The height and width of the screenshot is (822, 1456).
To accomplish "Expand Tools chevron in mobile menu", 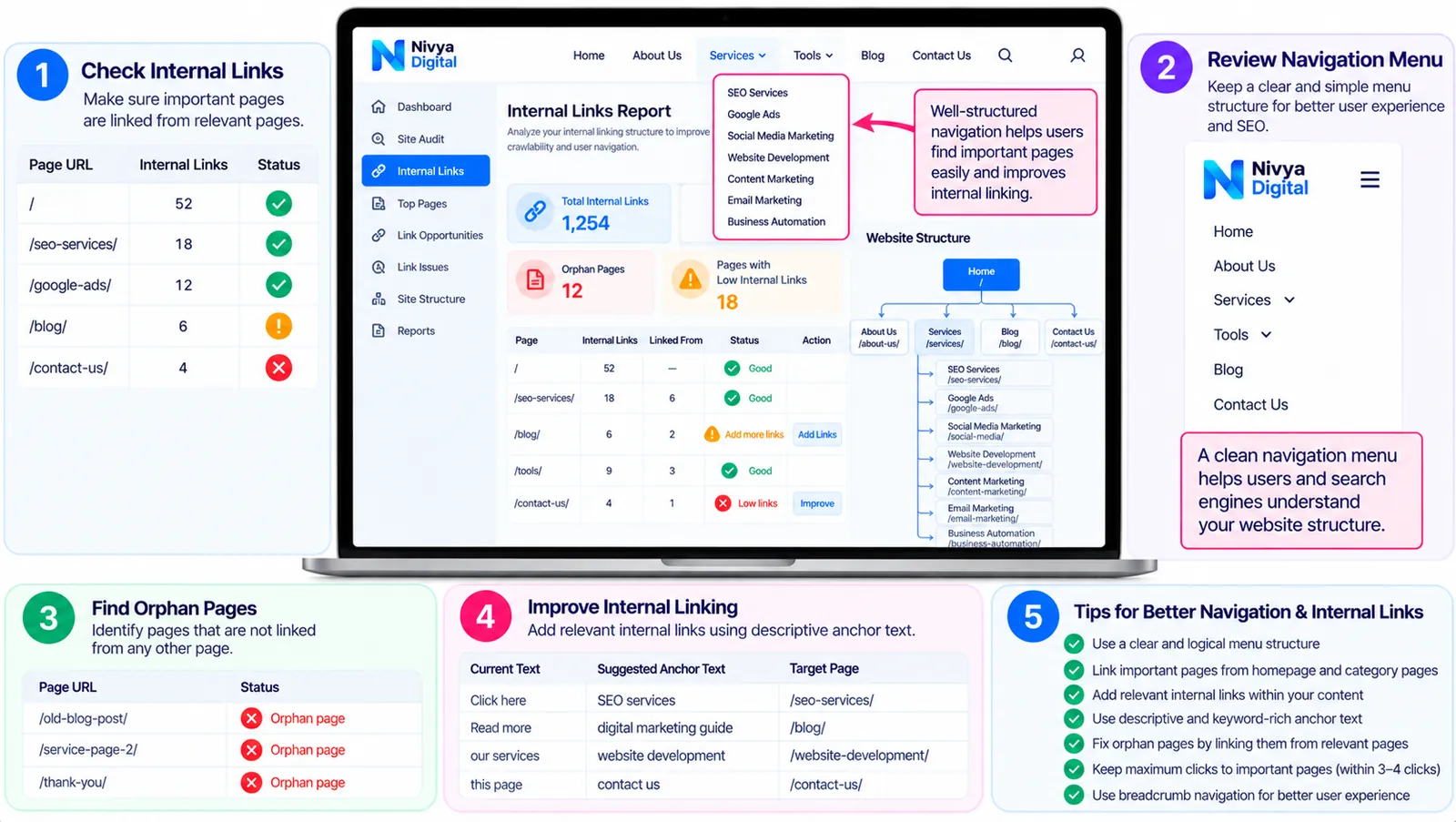I will 1266,335.
